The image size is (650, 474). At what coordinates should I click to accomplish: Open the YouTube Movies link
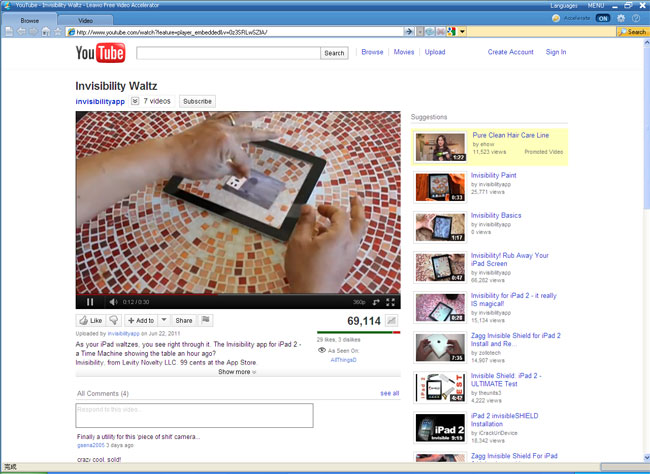click(404, 52)
